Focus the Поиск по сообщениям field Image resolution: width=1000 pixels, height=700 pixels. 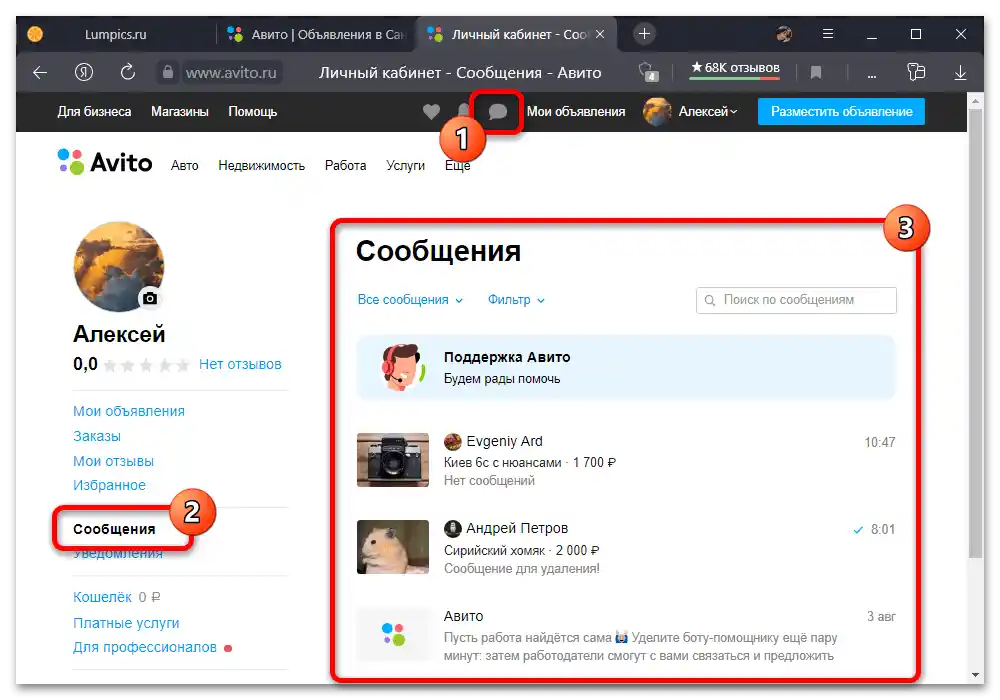796,300
